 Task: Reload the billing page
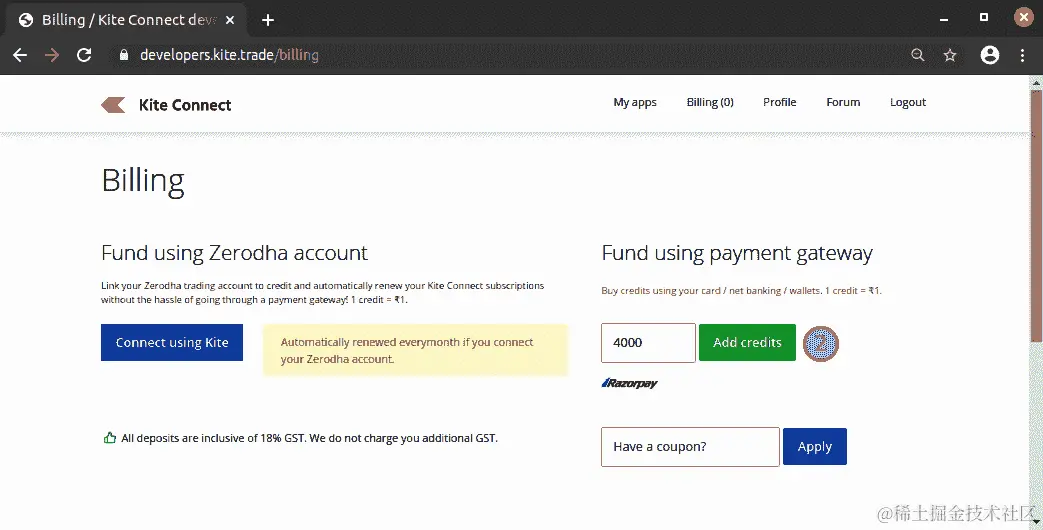84,55
